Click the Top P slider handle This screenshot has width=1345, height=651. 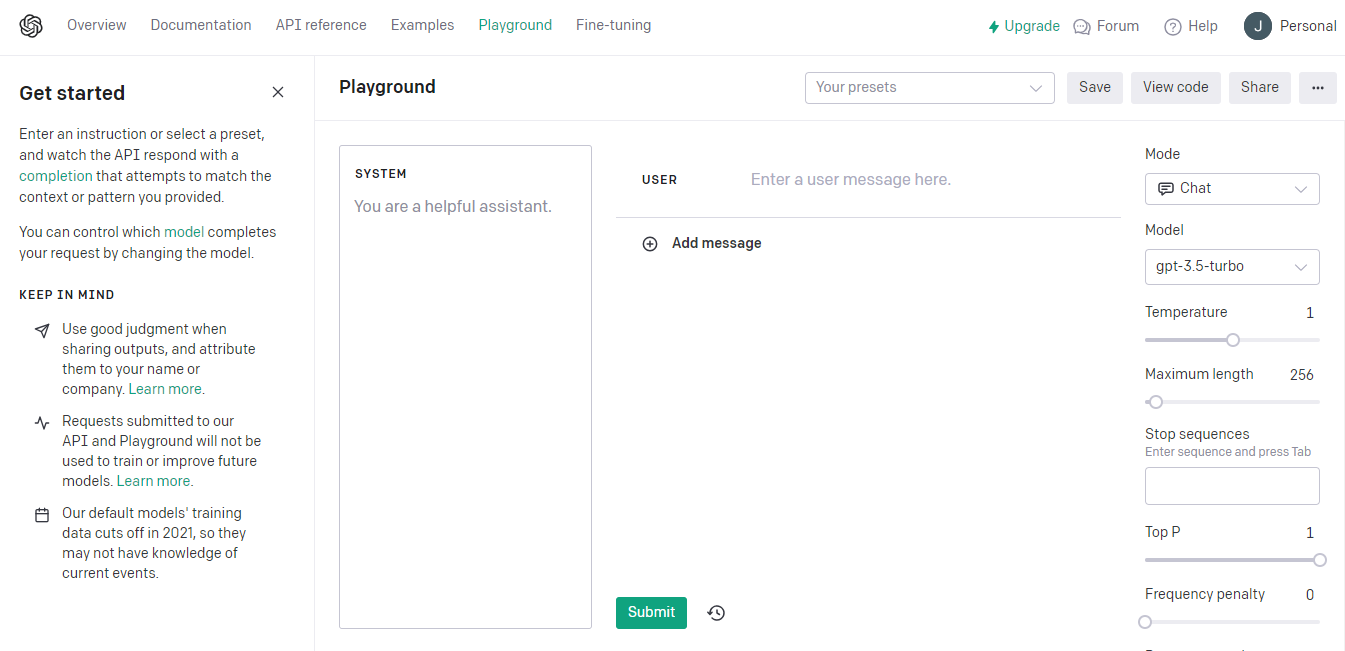(1320, 560)
